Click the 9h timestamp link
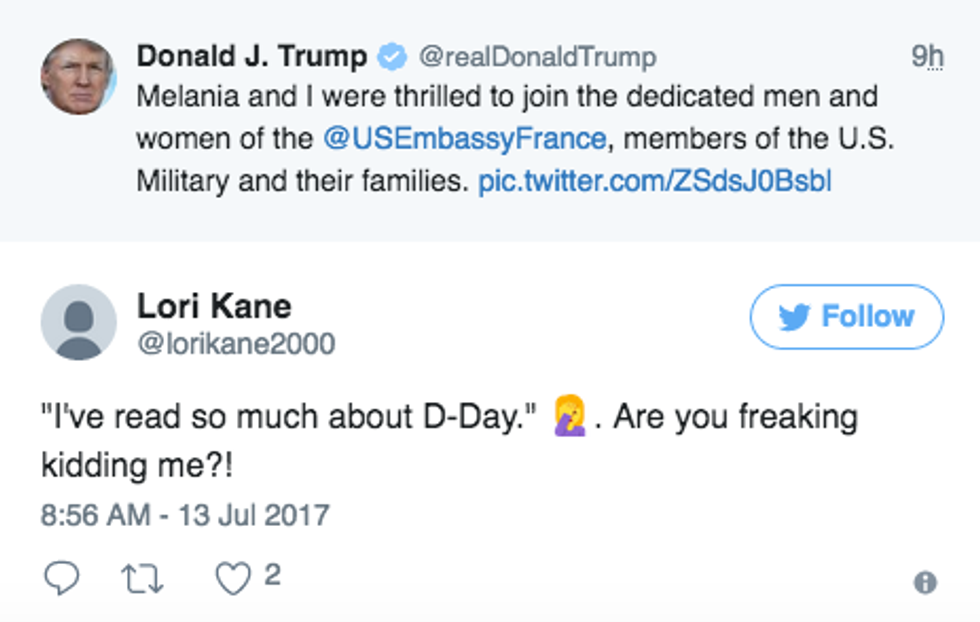This screenshot has width=980, height=622. click(x=927, y=58)
